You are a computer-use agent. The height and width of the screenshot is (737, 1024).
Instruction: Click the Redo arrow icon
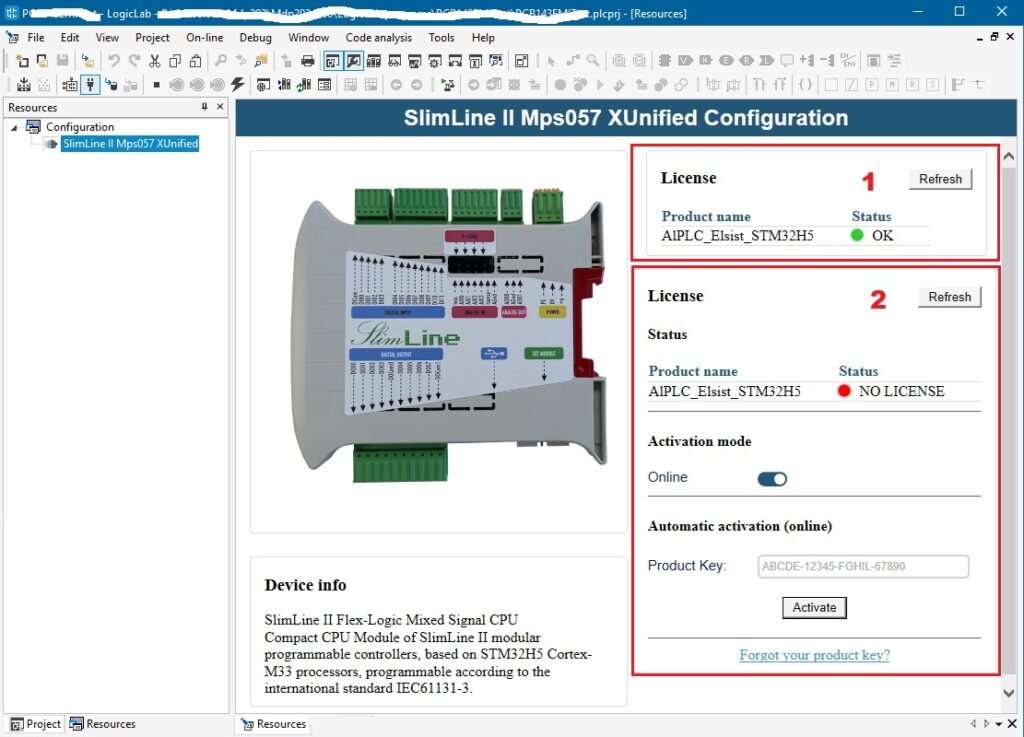[134, 61]
